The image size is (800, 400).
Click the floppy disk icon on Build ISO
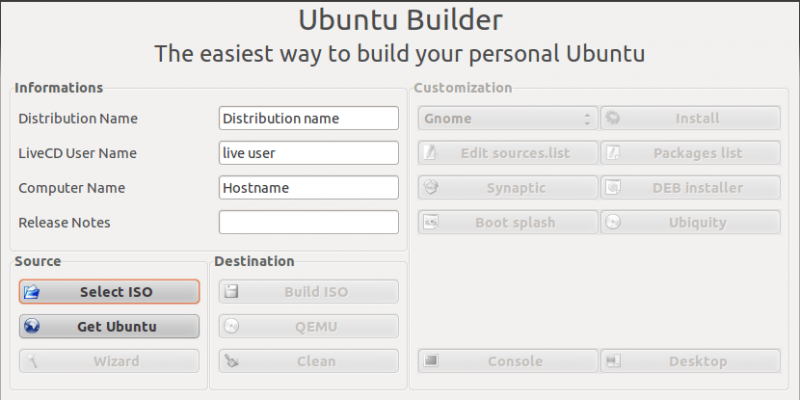pos(232,292)
